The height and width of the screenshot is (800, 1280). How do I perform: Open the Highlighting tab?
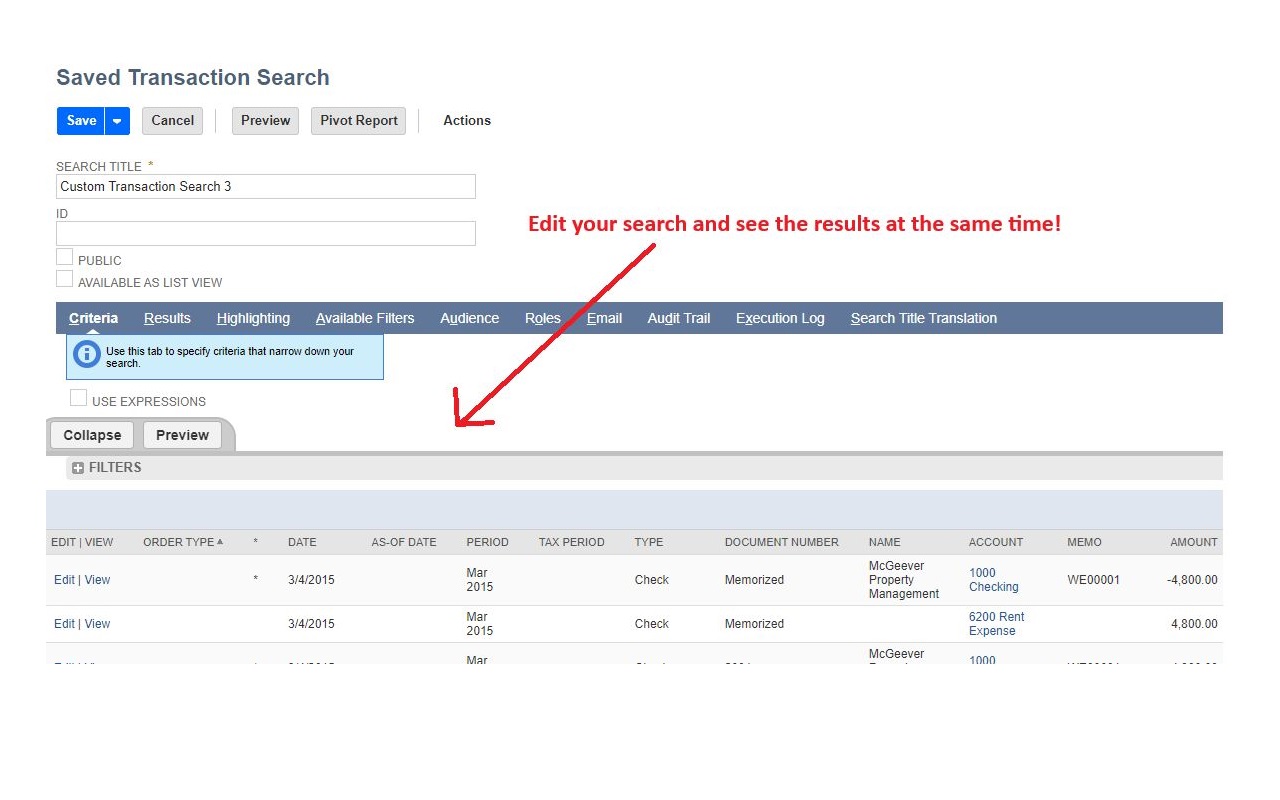click(x=253, y=318)
